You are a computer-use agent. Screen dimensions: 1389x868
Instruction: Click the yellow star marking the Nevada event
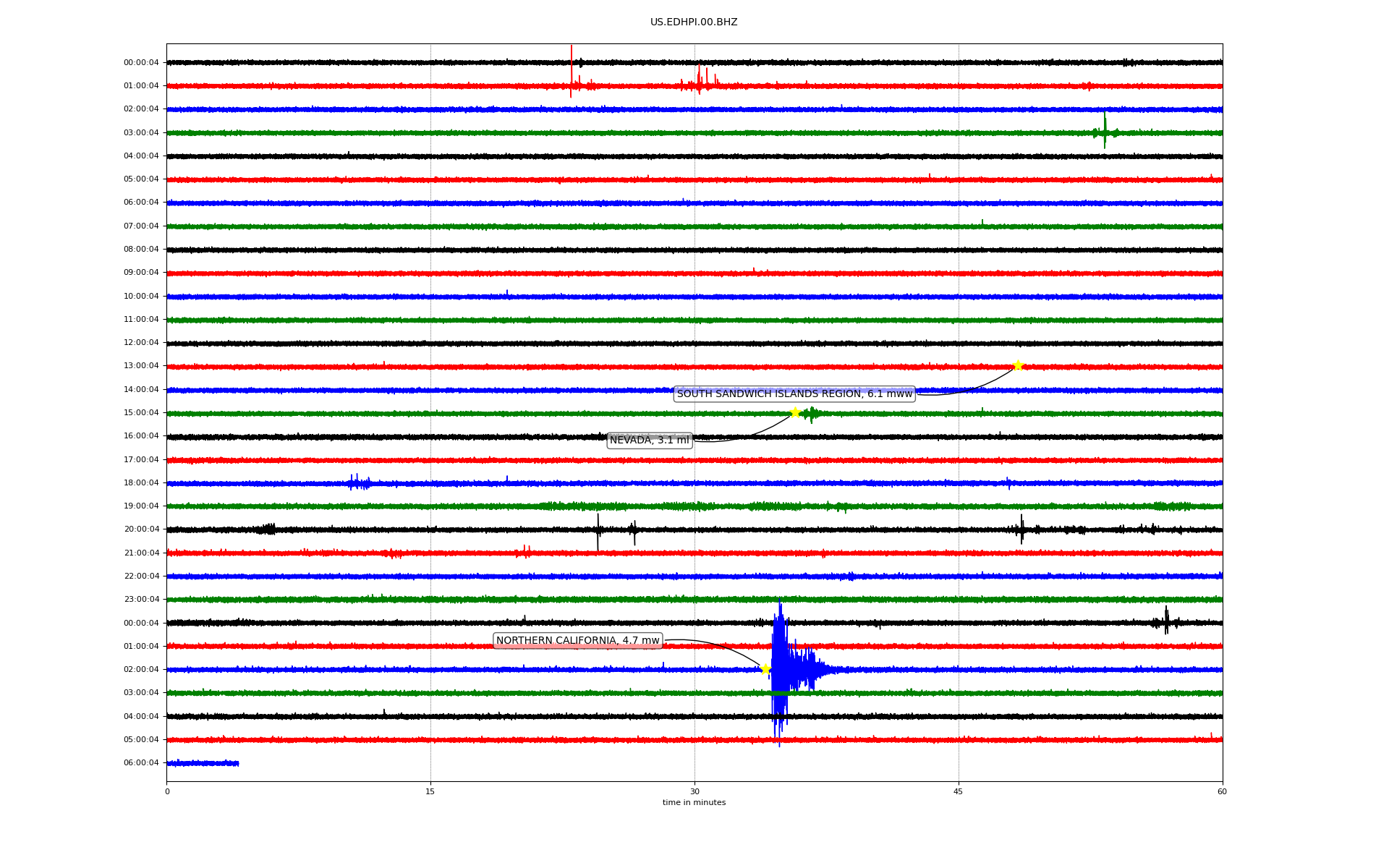click(795, 412)
